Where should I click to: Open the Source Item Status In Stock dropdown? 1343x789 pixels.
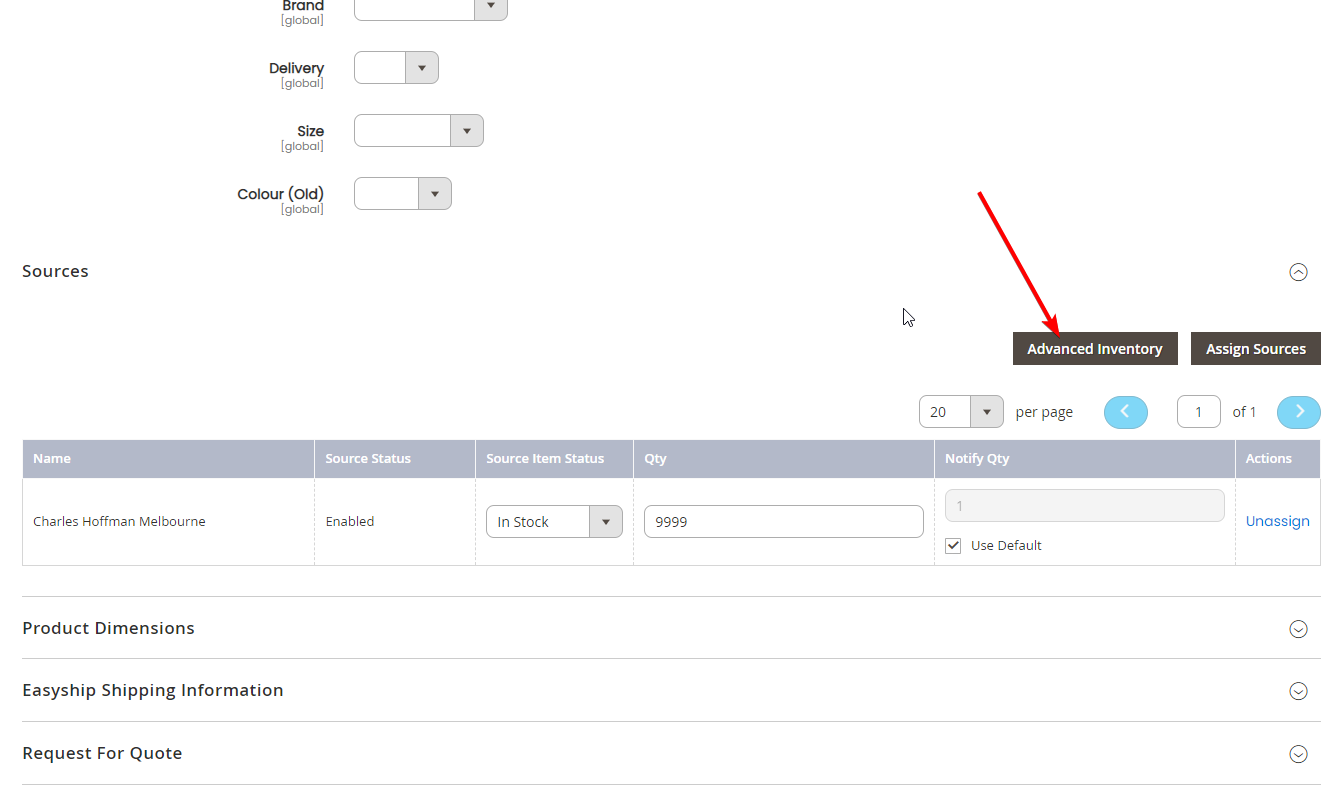[x=554, y=522]
